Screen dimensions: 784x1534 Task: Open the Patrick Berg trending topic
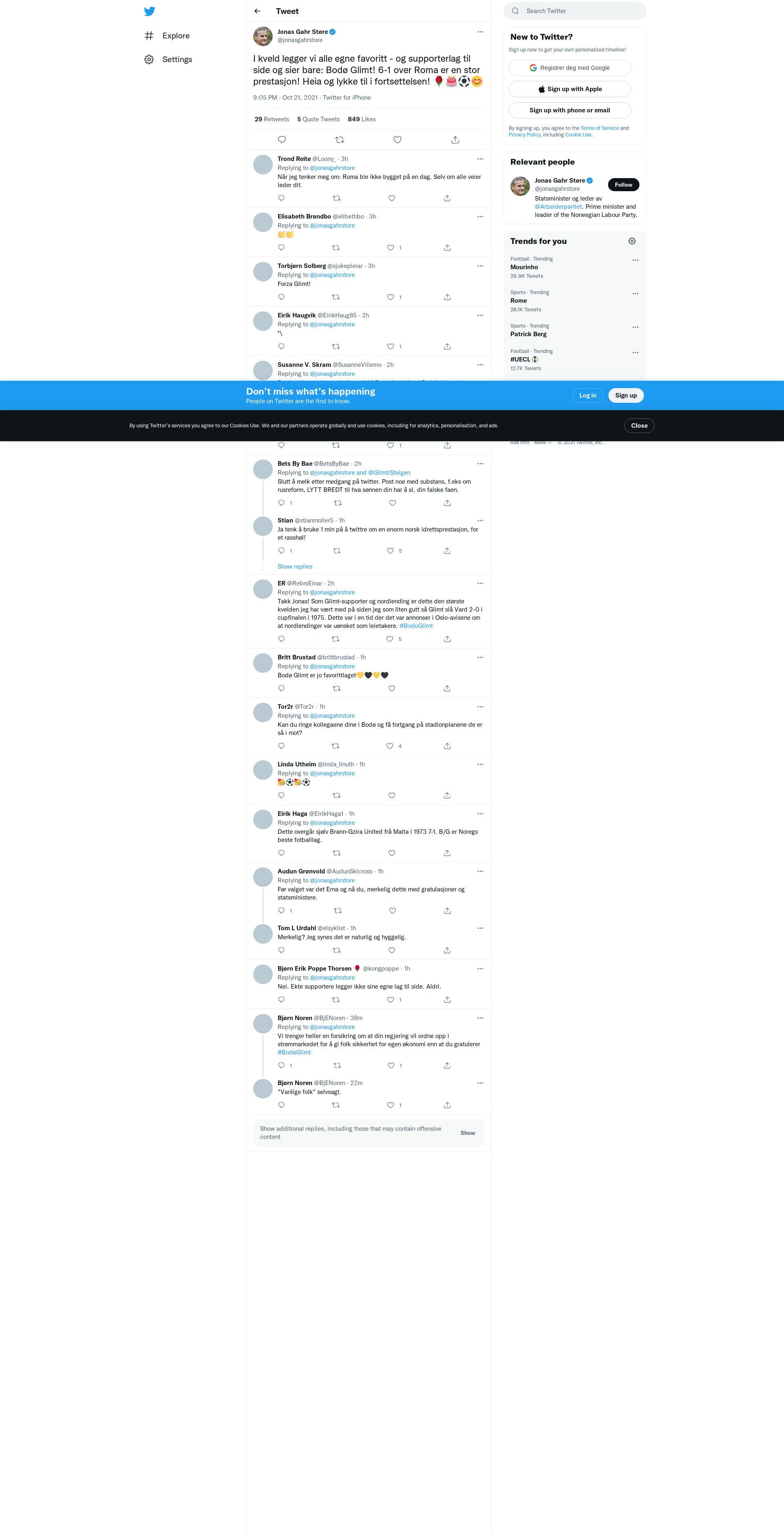coord(528,334)
